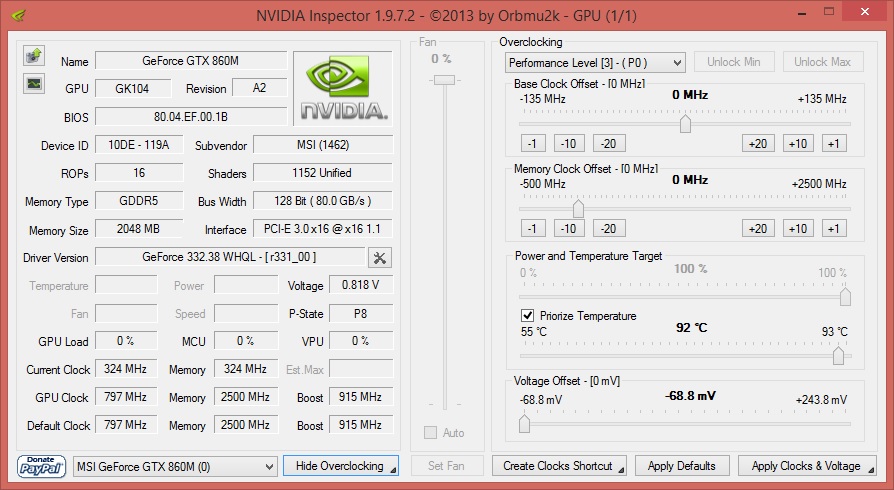Viewport: 894px width, 490px height.
Task: Click the Bus Width value 128 Bit
Action: (323, 200)
